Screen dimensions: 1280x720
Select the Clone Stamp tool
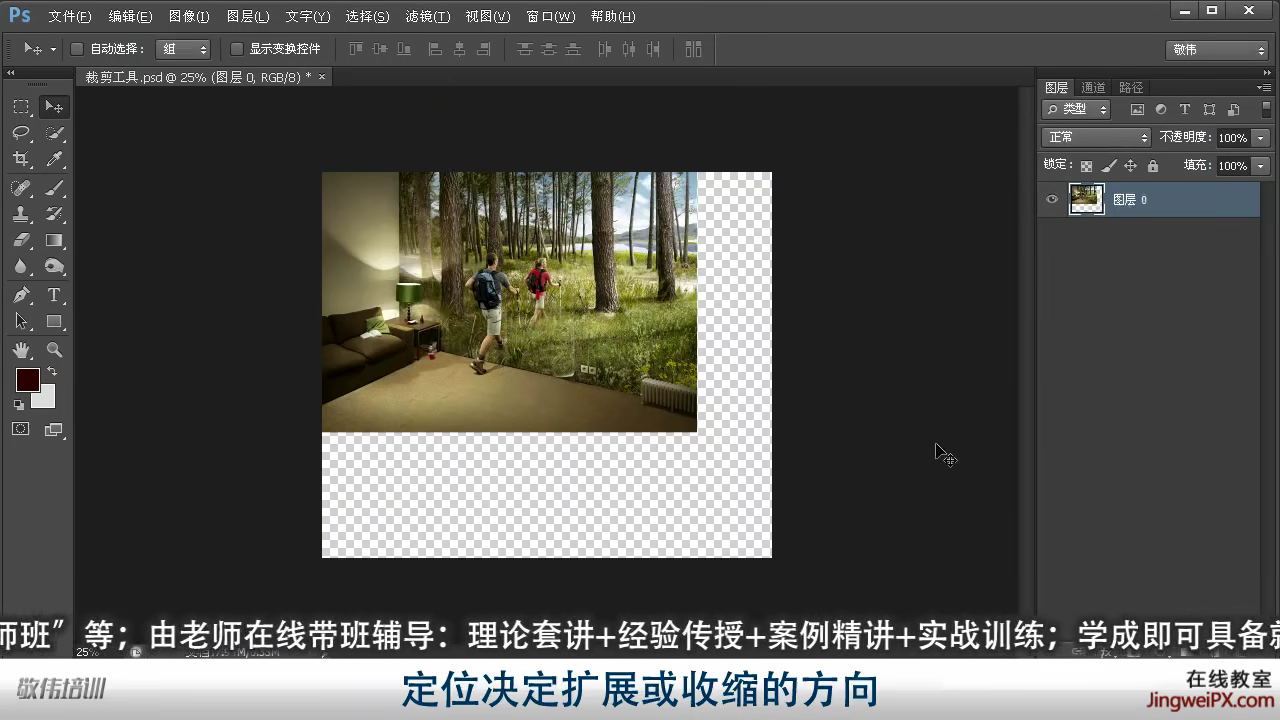click(x=21, y=214)
